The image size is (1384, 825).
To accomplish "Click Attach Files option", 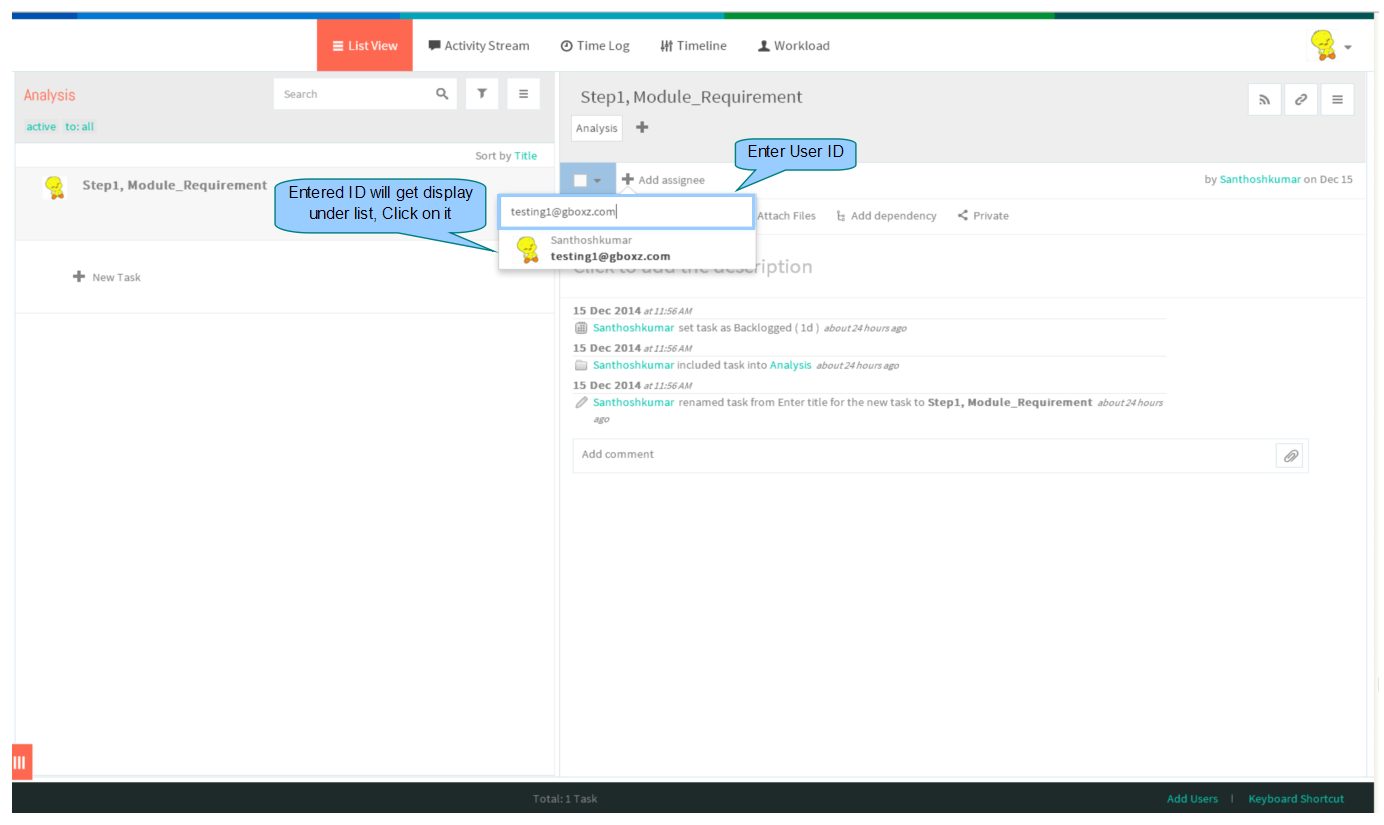I will (786, 216).
